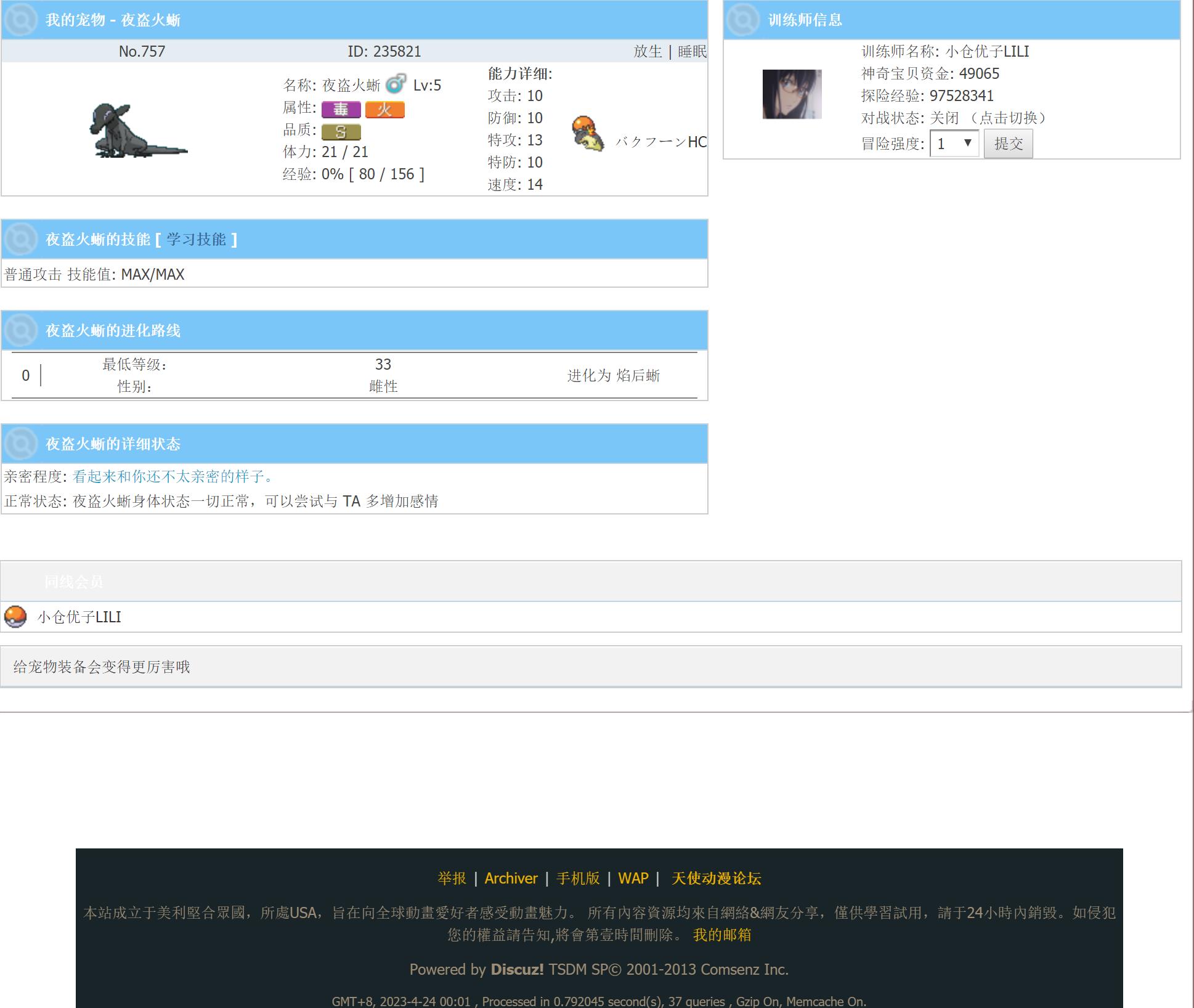
Task: Click the orange 火 type badge
Action: pos(384,110)
